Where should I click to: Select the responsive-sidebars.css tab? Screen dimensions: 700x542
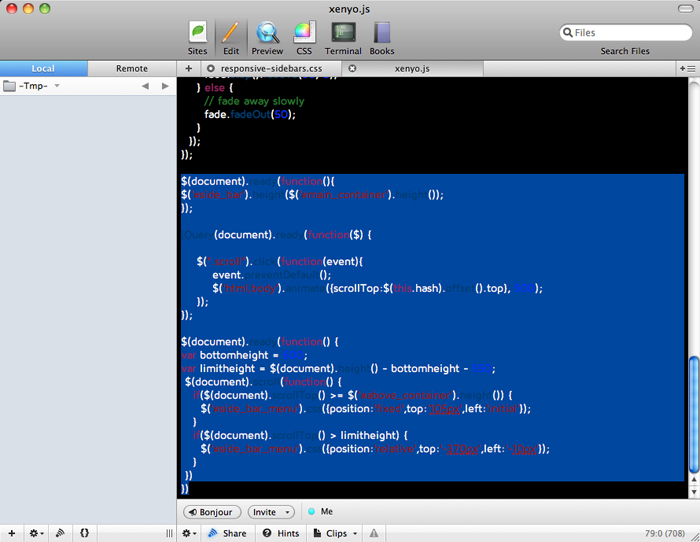(271, 68)
